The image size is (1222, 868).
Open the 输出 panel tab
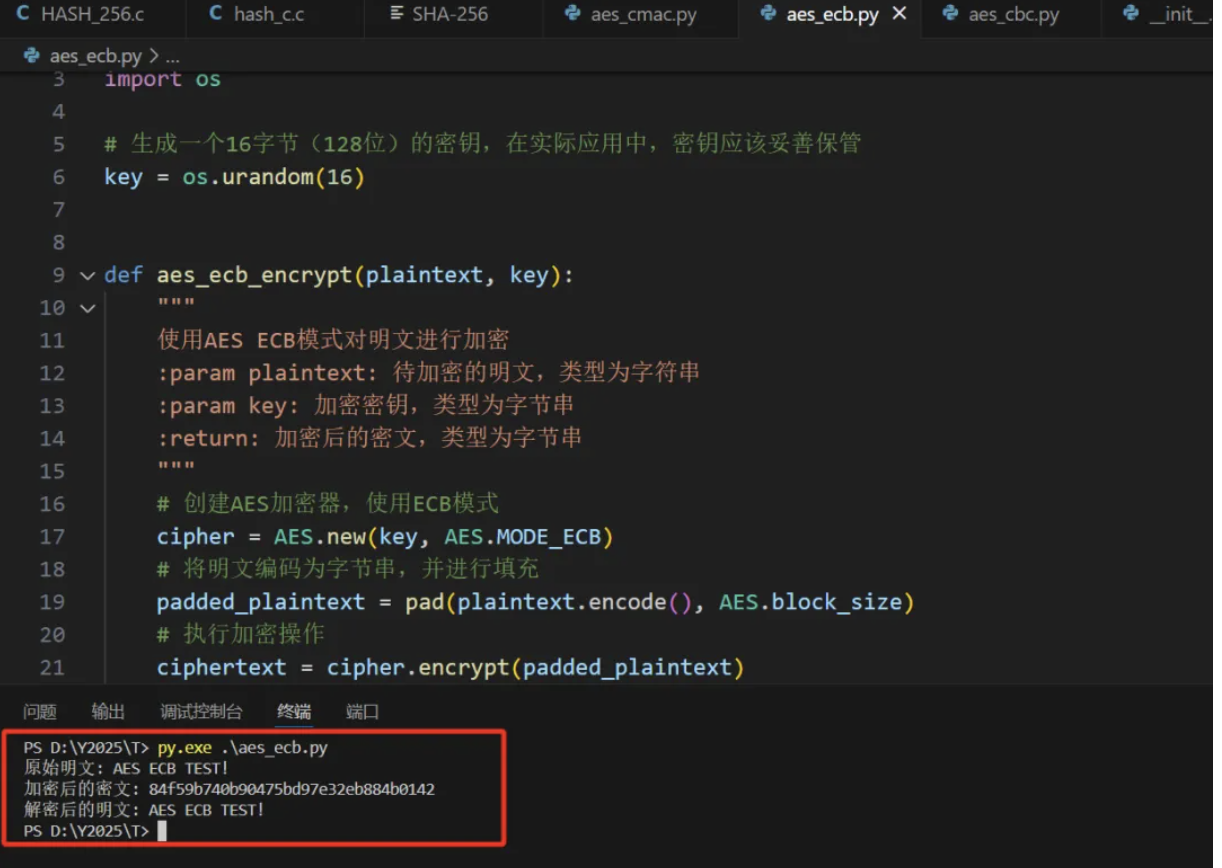(108, 712)
